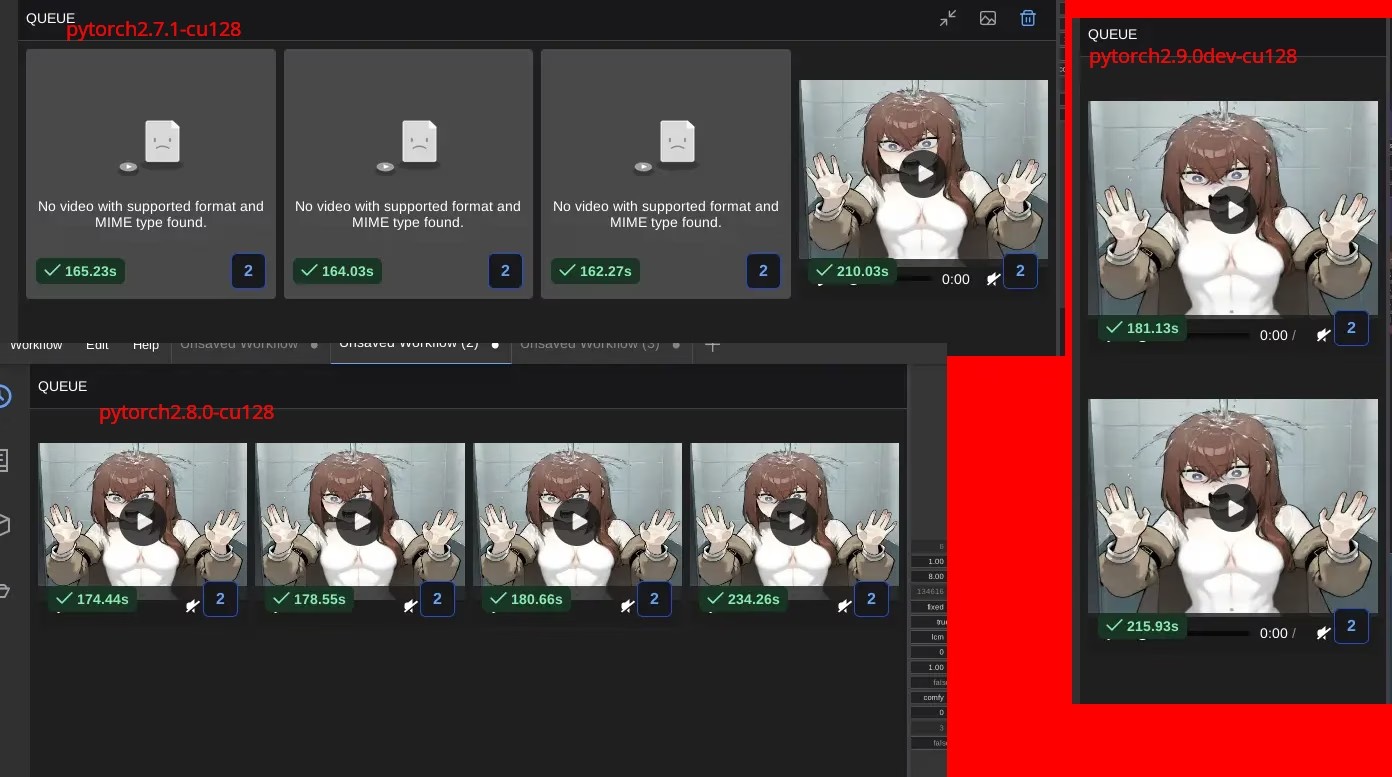Viewport: 1392px width, 777px height.
Task: Open the lcm sampler dropdown field
Action: (928, 637)
